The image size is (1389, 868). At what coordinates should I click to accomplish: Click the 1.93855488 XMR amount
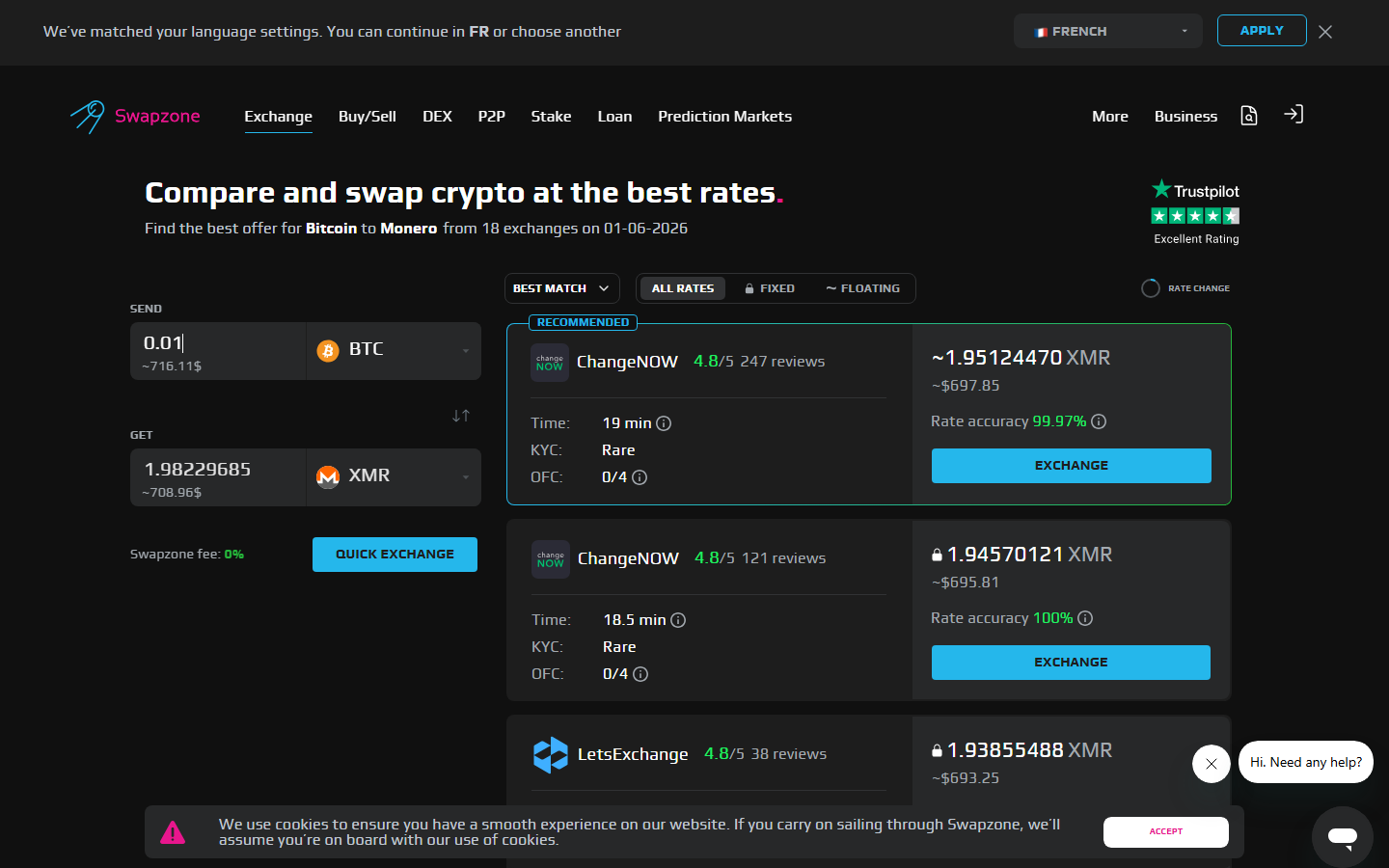(x=1029, y=750)
